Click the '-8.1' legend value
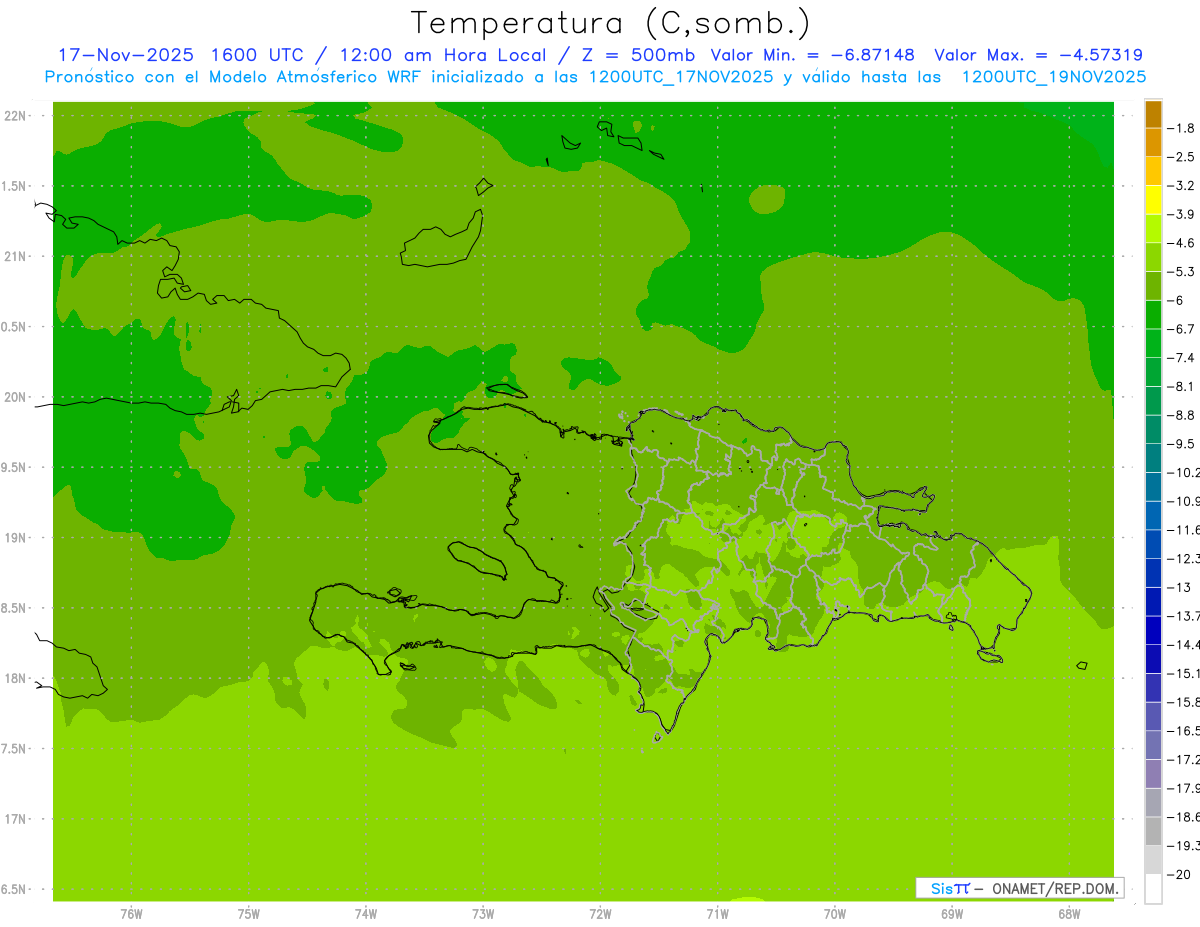Screen dimensions: 1200x927 pyautogui.click(x=1182, y=386)
